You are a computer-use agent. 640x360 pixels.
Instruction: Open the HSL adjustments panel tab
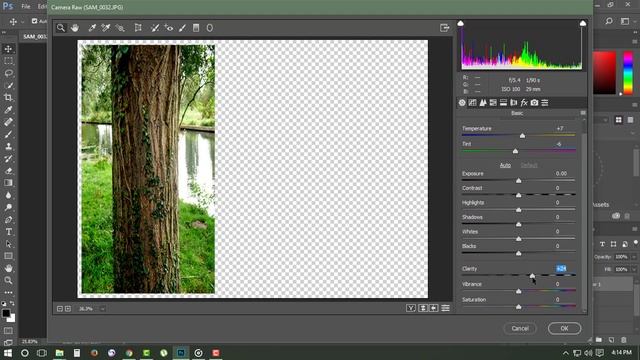point(493,103)
